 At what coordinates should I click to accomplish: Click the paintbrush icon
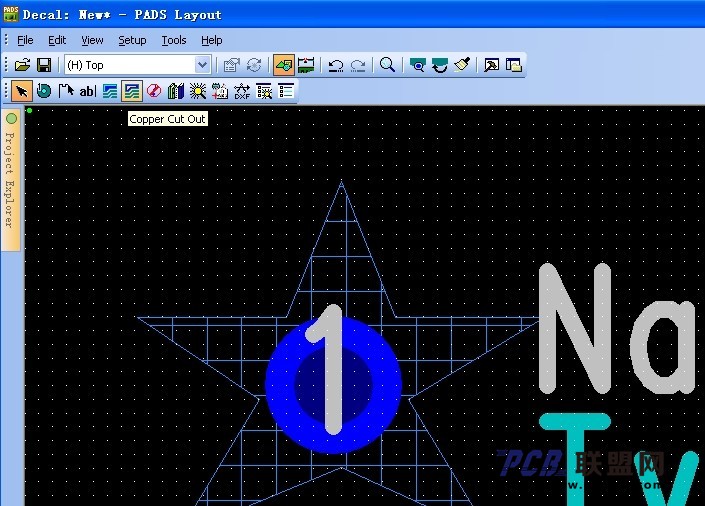pos(462,65)
